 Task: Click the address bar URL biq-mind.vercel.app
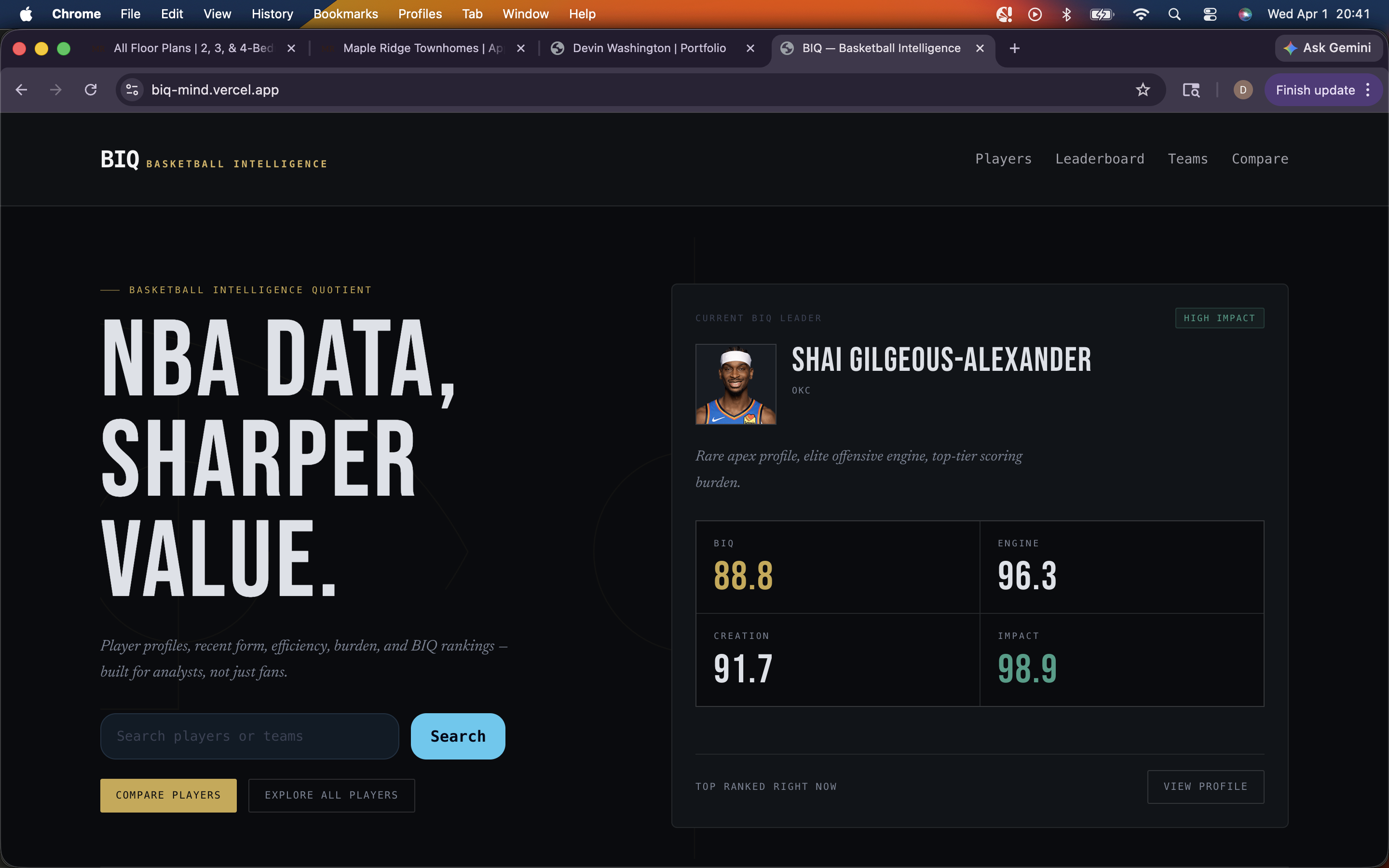click(215, 90)
